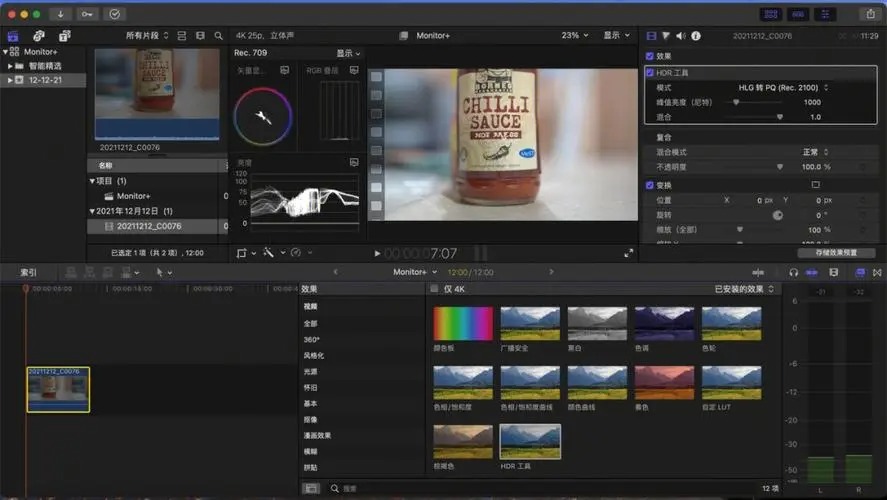Screen dimensions: 887x500
Task: Open the audio inspector speaker icon
Action: pyautogui.click(x=681, y=36)
